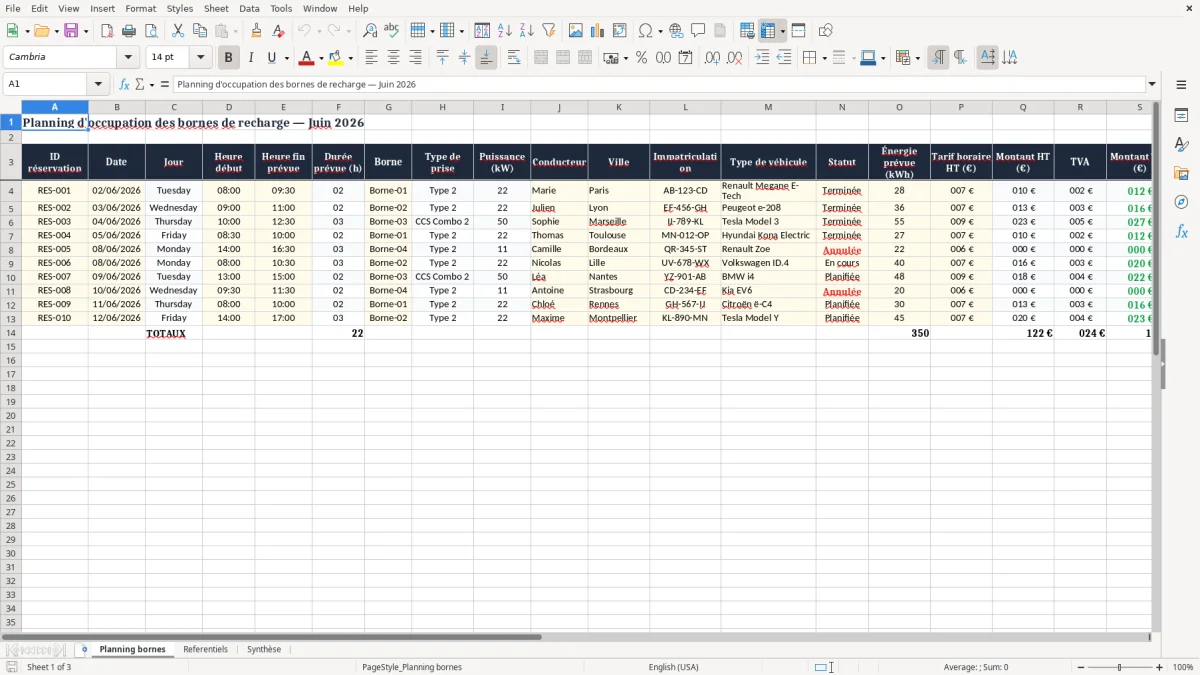Click the Copy icon
This screenshot has height=675, width=1200.
199,31
